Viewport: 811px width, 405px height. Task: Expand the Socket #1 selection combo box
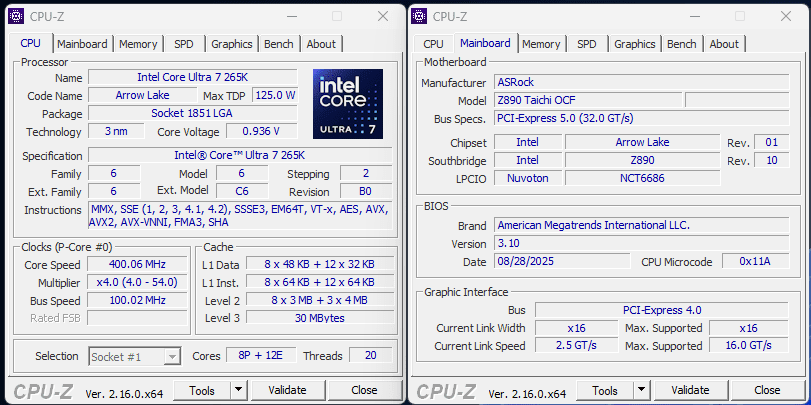click(171, 356)
